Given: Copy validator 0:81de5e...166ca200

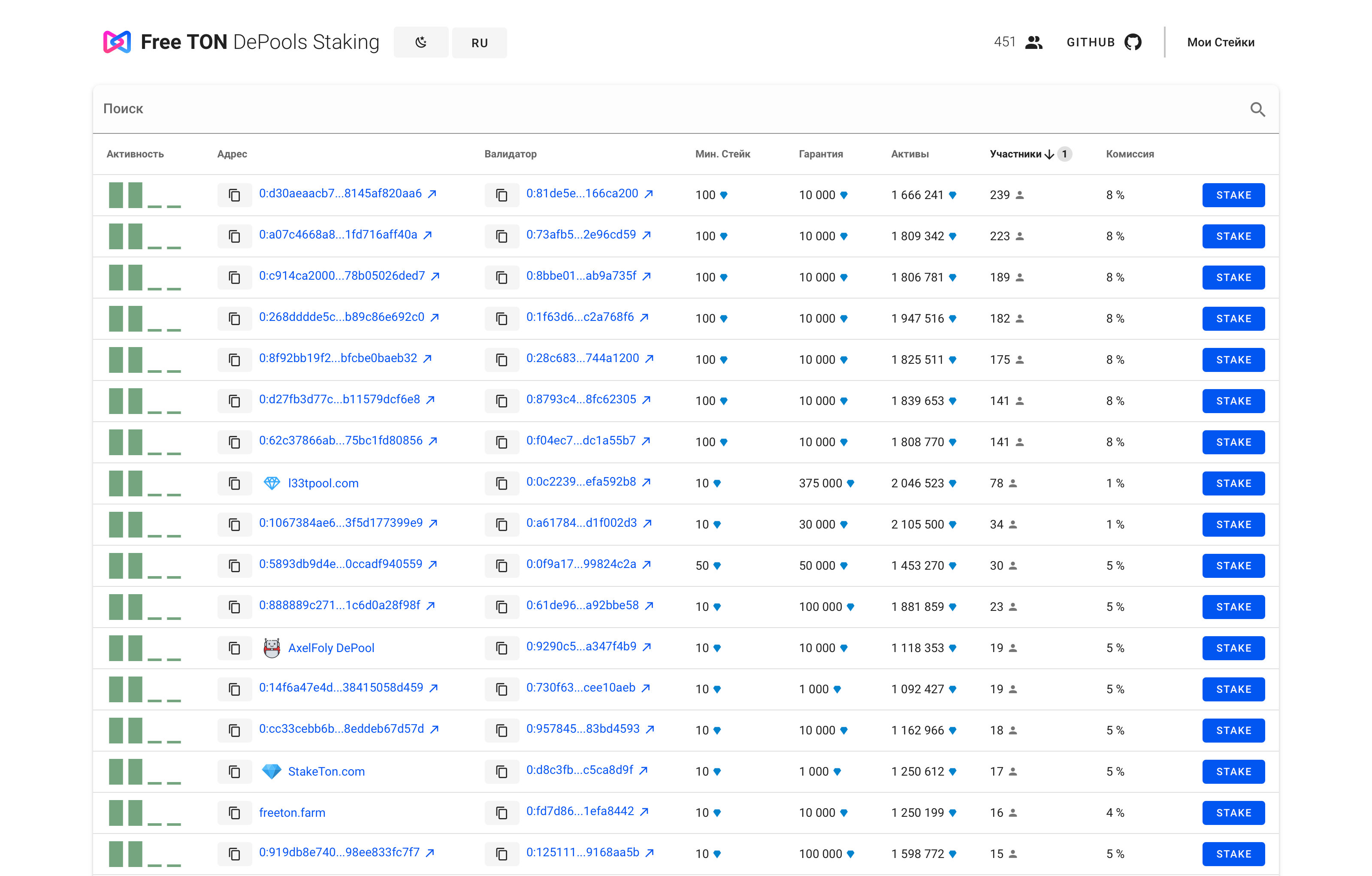Looking at the screenshot, I should point(502,195).
